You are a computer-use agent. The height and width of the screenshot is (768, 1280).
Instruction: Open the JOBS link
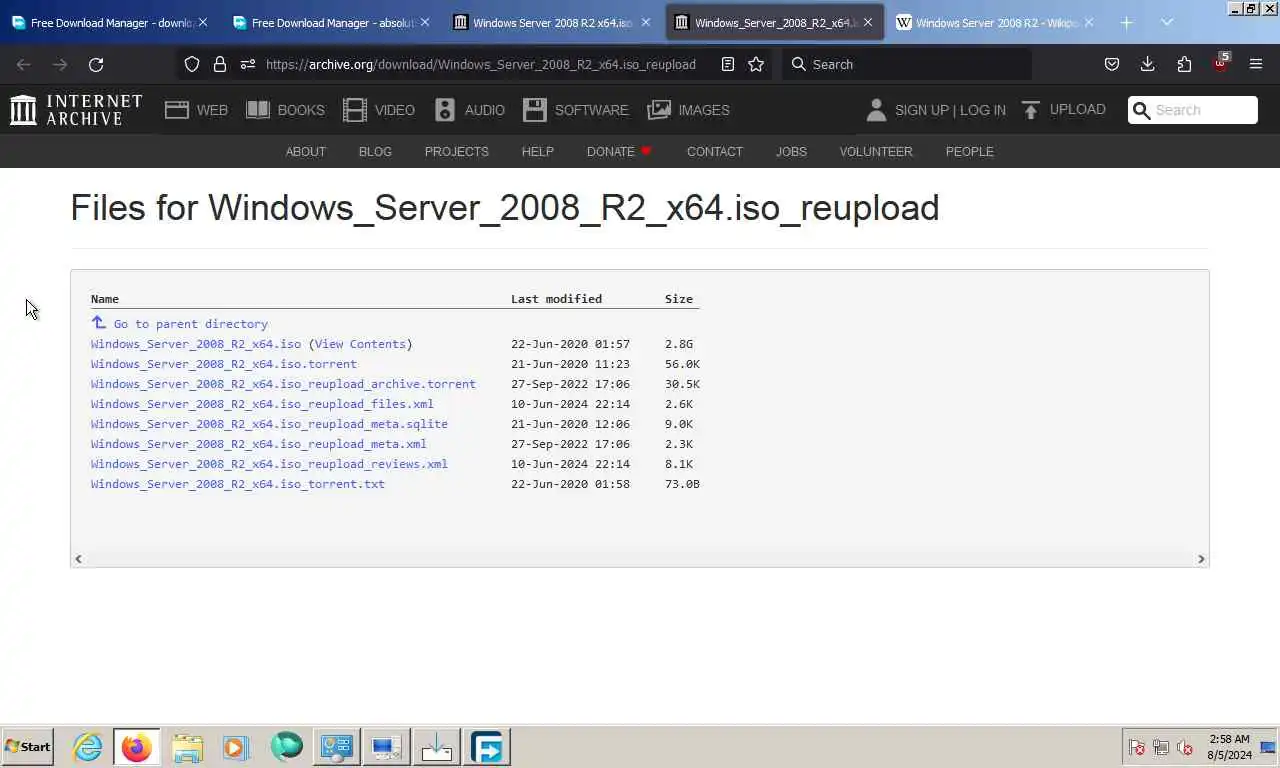pos(791,152)
